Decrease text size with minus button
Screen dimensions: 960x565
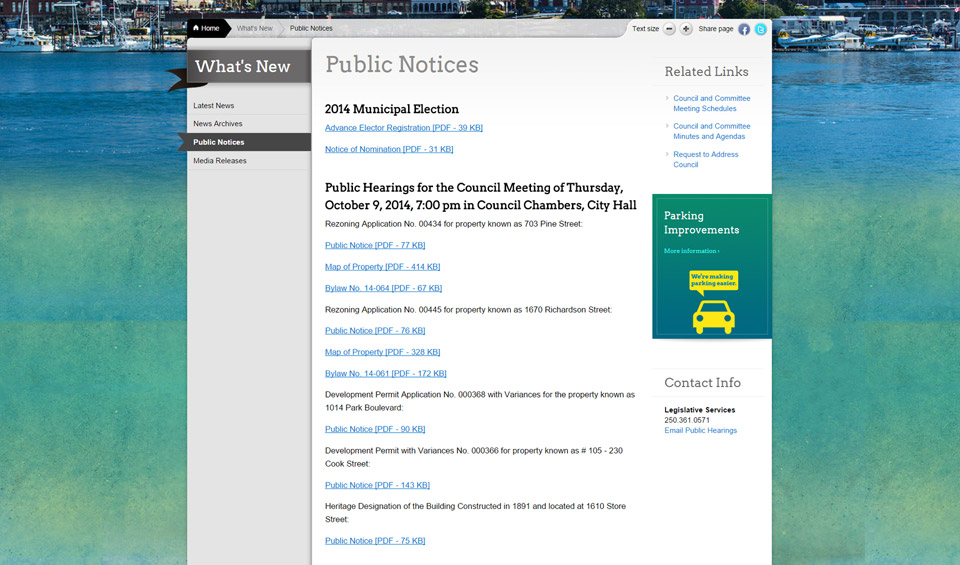(669, 29)
